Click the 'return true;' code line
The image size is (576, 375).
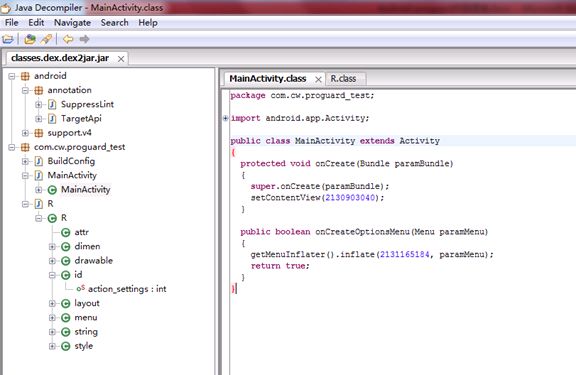pyautogui.click(x=280, y=266)
